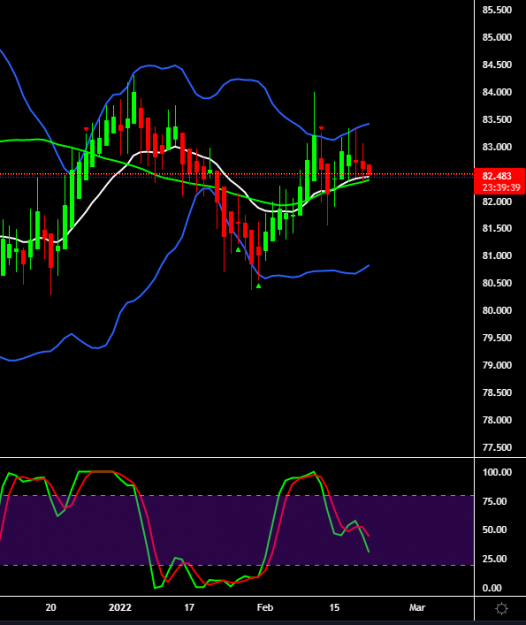Click the 82.000 price axis label
Viewport: 526px width, 625px height.
(x=497, y=201)
